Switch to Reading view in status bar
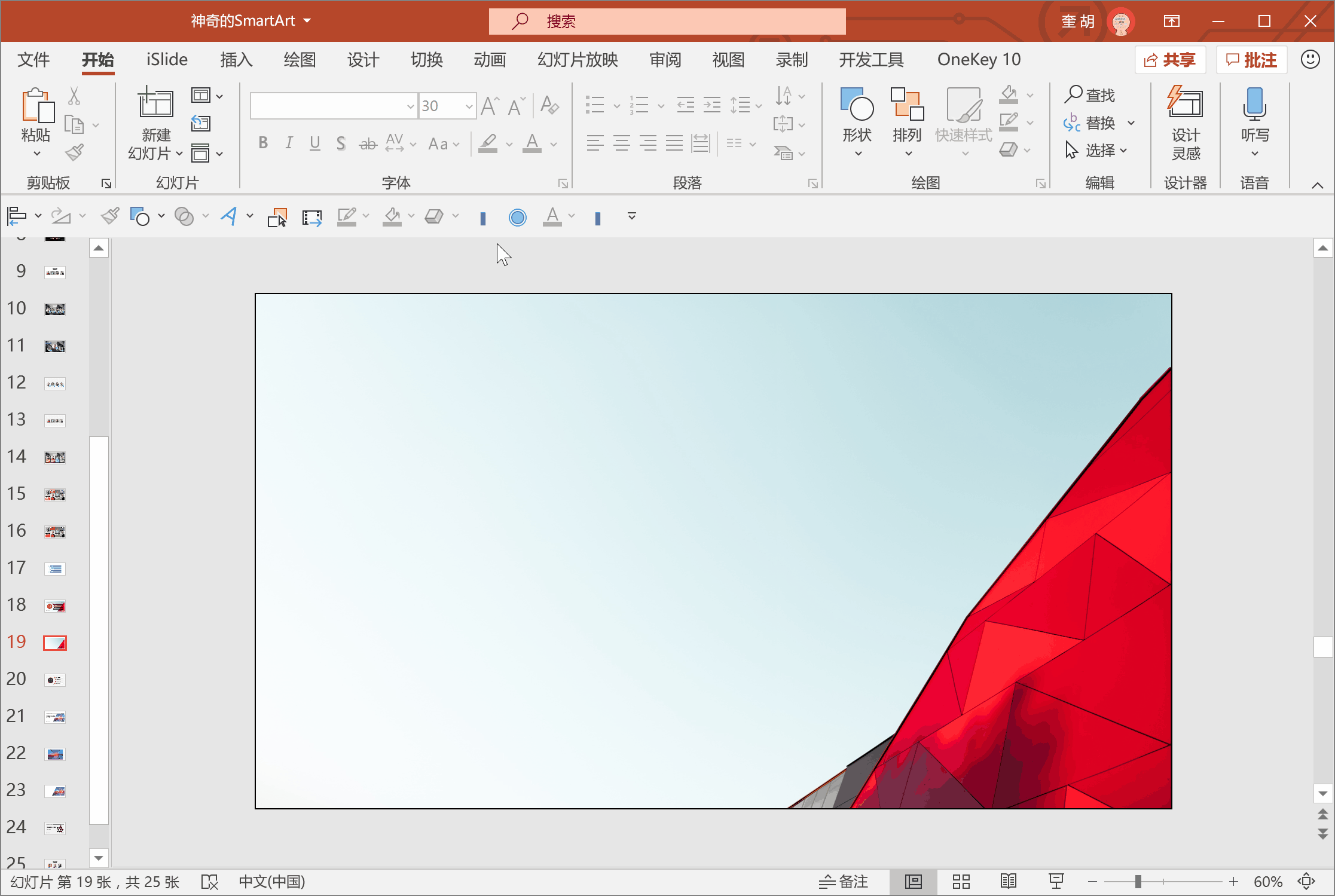Viewport: 1335px width, 896px height. (x=1009, y=882)
